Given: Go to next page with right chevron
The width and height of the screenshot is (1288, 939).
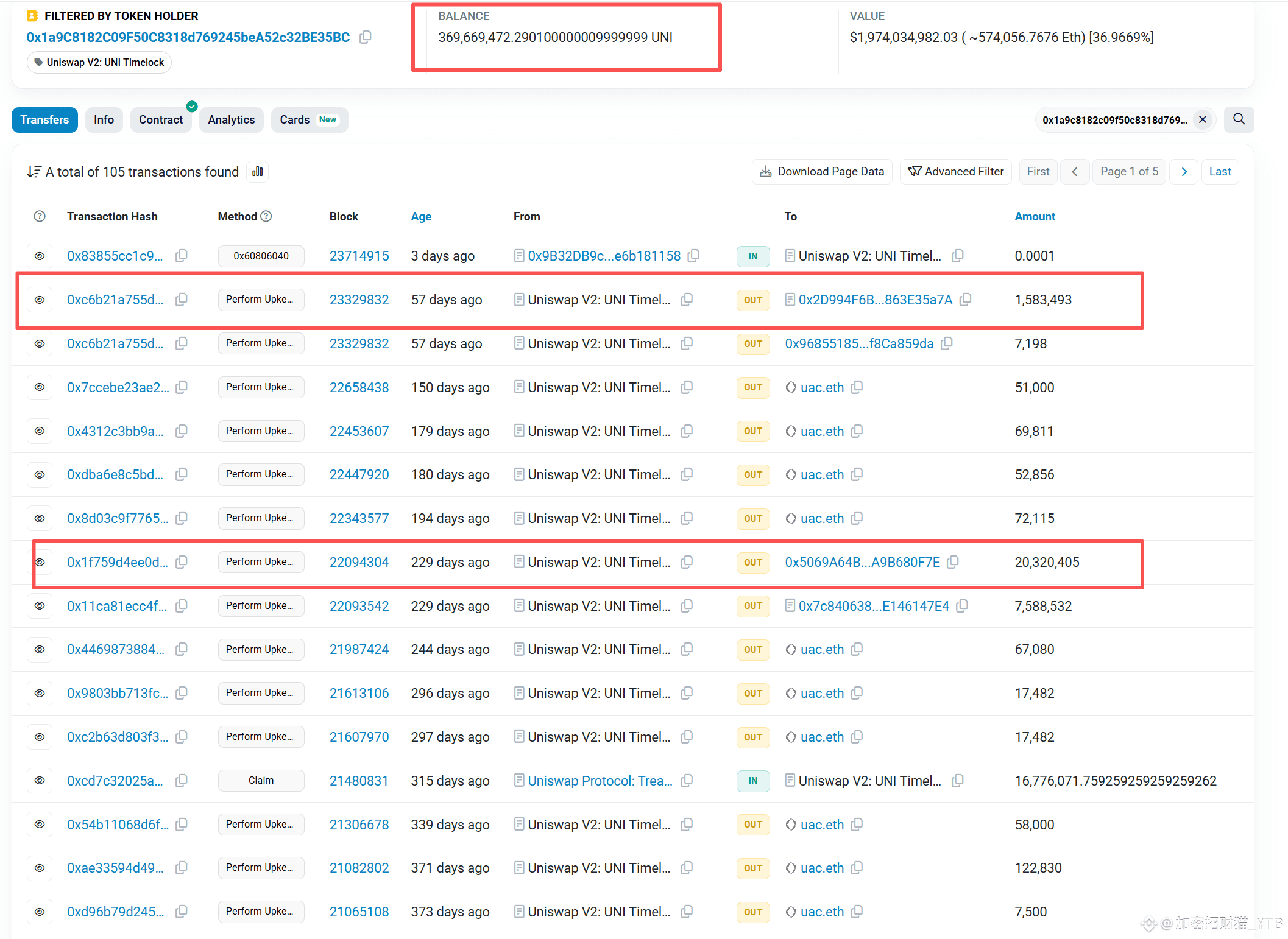Looking at the screenshot, I should (x=1184, y=172).
